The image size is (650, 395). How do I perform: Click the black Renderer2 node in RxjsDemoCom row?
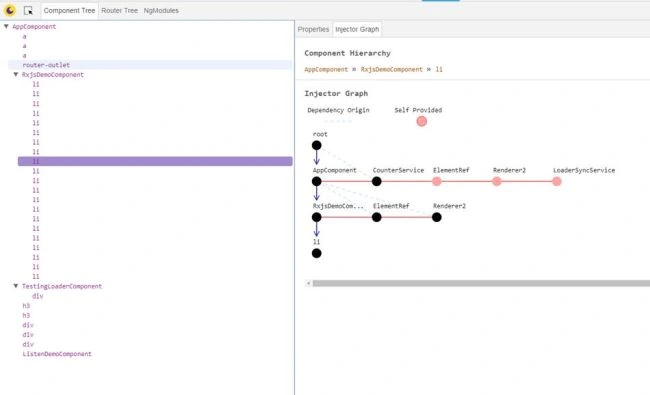[437, 217]
